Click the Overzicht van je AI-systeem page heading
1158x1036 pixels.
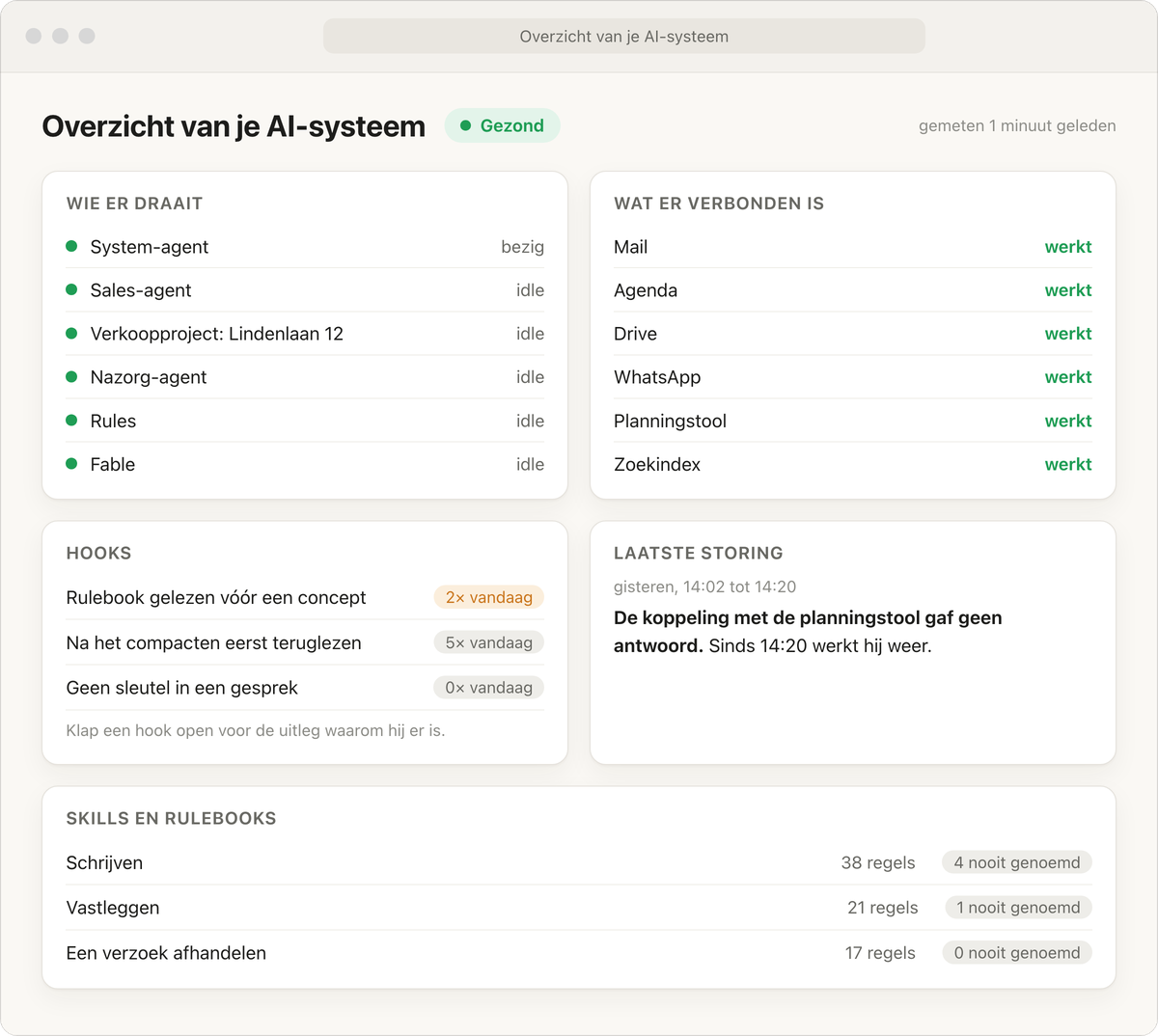(x=234, y=126)
